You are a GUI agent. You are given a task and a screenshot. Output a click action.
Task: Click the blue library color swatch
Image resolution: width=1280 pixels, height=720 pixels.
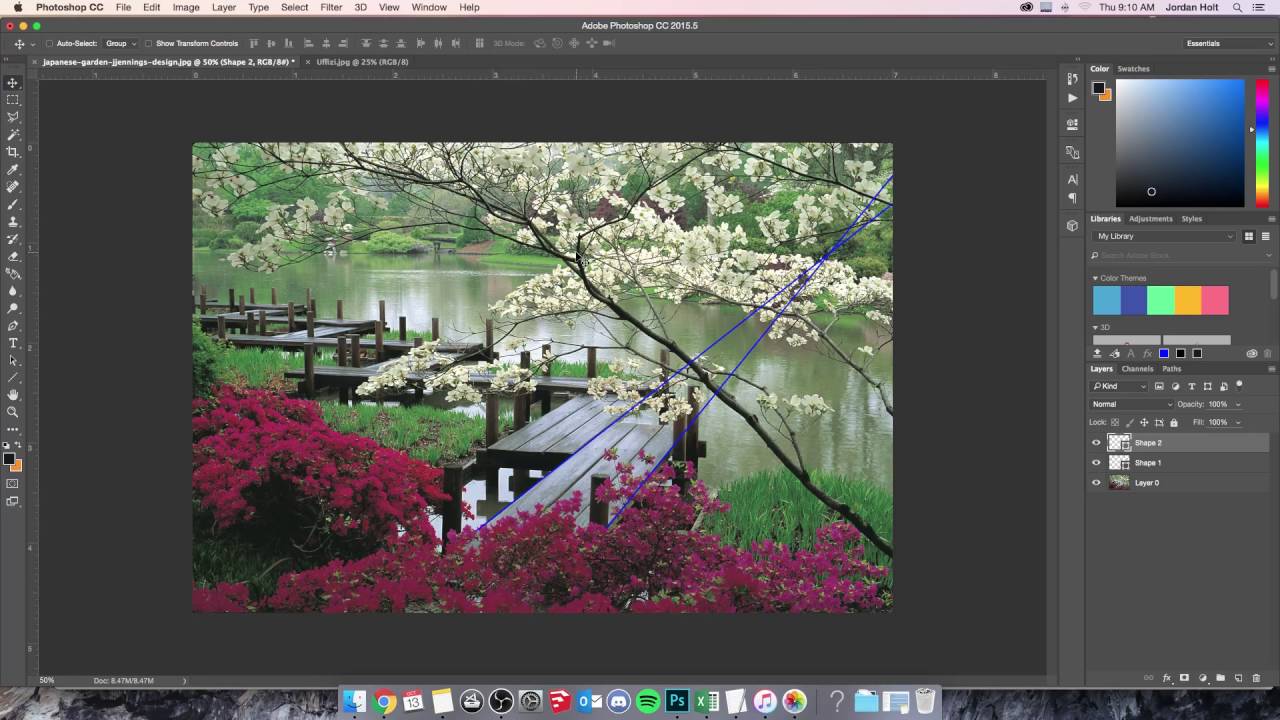[1164, 353]
